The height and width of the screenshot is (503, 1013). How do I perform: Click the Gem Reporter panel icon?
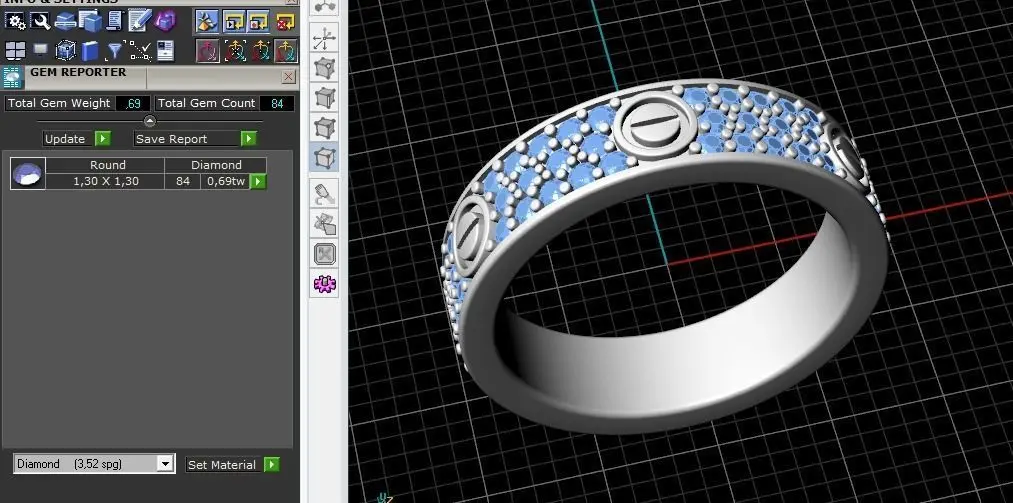tap(13, 77)
